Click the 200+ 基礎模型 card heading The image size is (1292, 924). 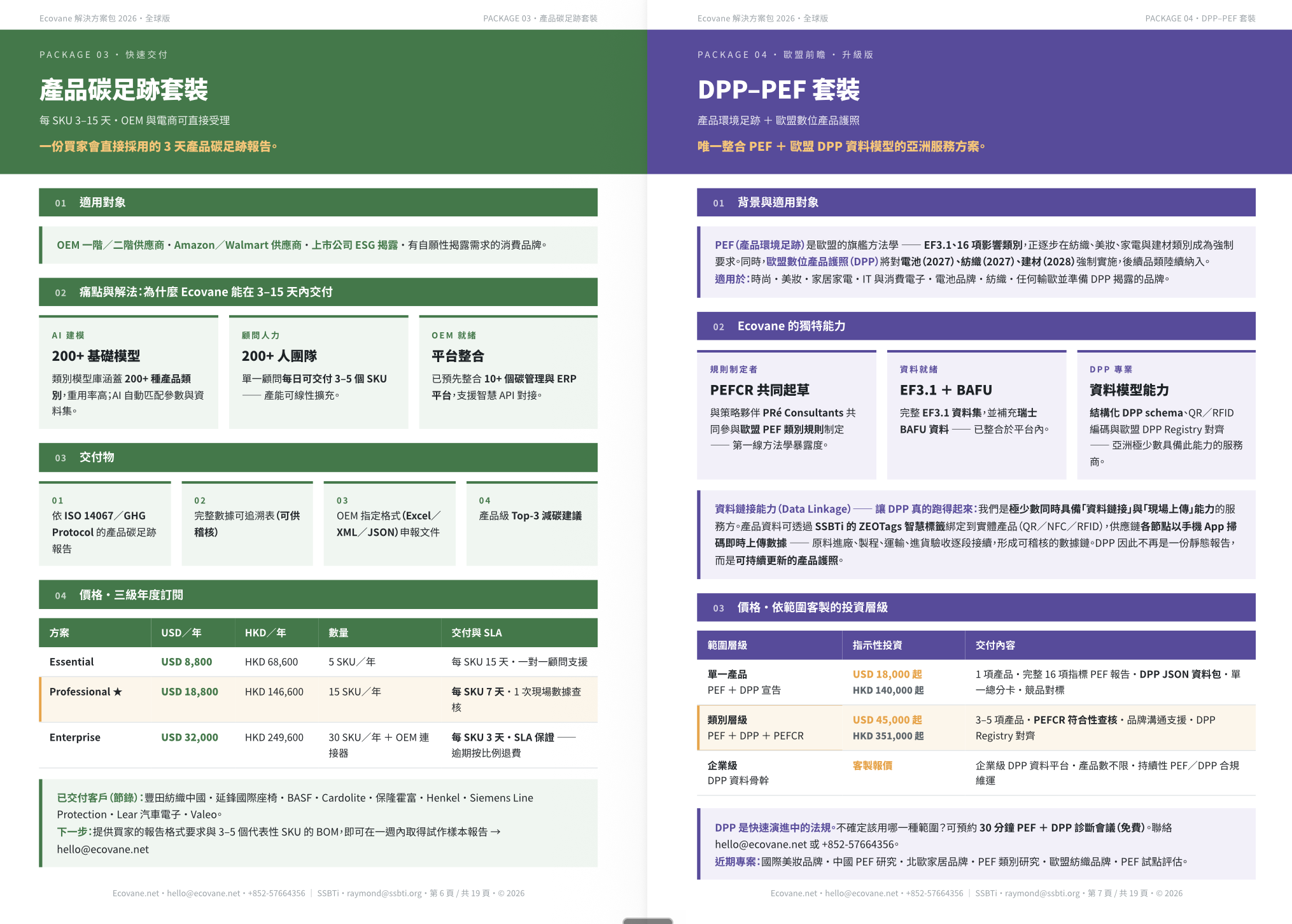[x=96, y=356]
